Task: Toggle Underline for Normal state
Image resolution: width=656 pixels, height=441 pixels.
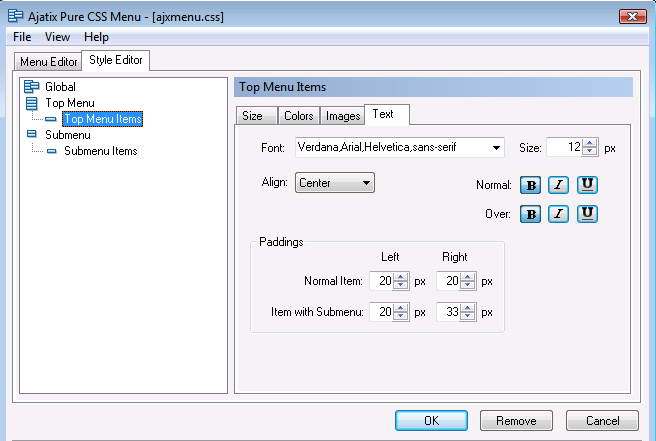Action: pos(587,185)
